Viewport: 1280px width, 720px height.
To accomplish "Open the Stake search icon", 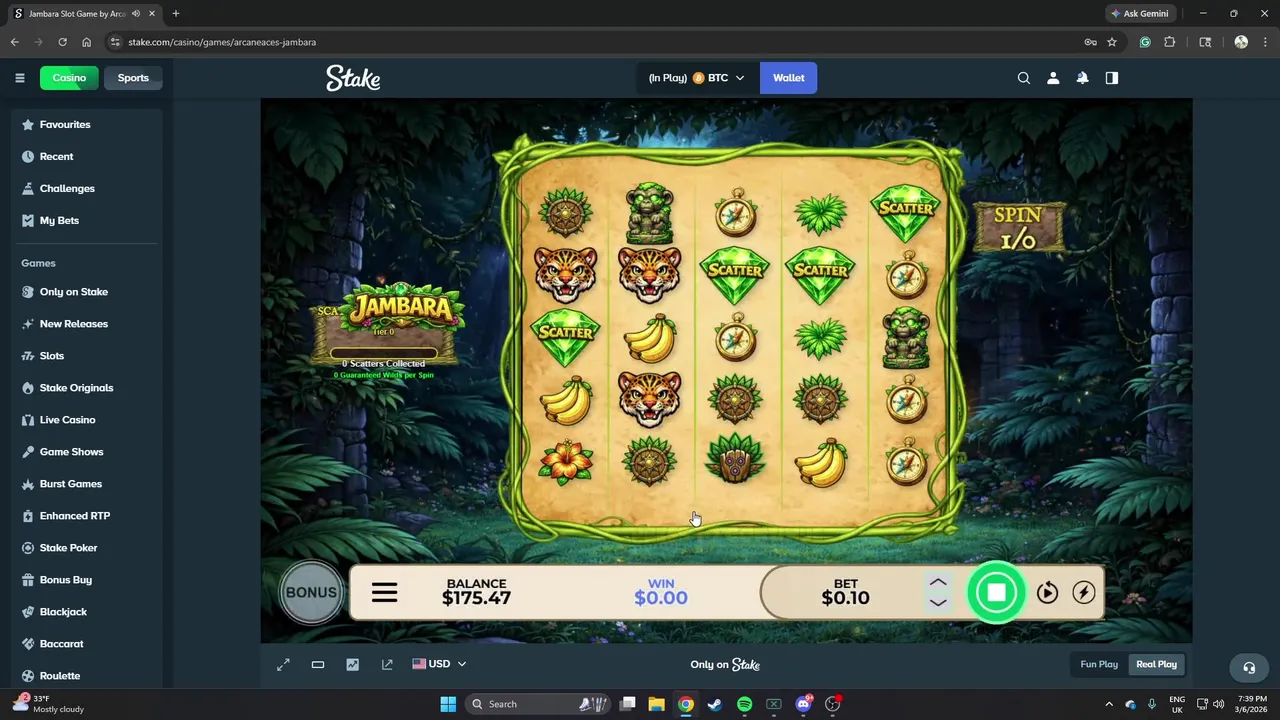I will point(1023,78).
